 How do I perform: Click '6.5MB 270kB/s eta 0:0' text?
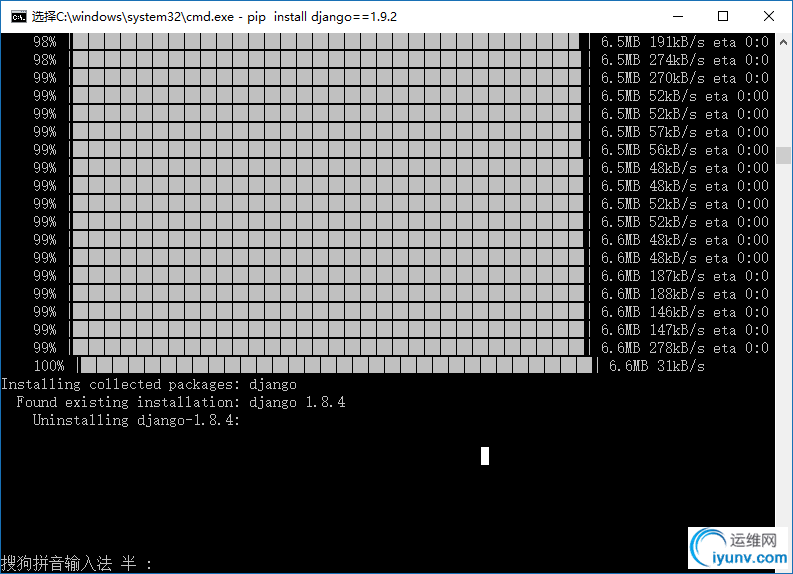[685, 78]
